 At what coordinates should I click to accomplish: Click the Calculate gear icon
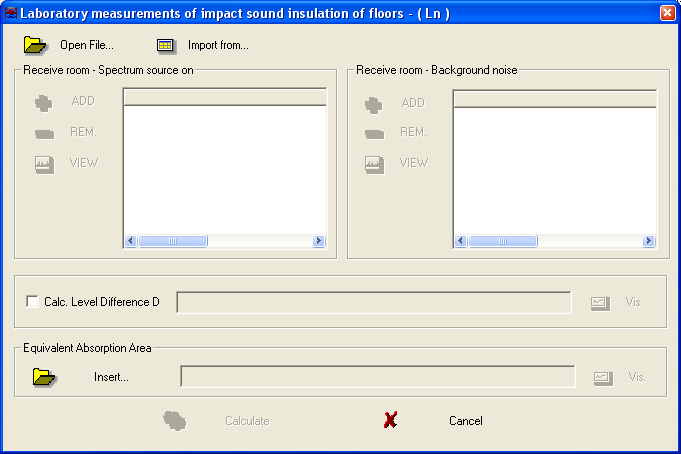[175, 421]
